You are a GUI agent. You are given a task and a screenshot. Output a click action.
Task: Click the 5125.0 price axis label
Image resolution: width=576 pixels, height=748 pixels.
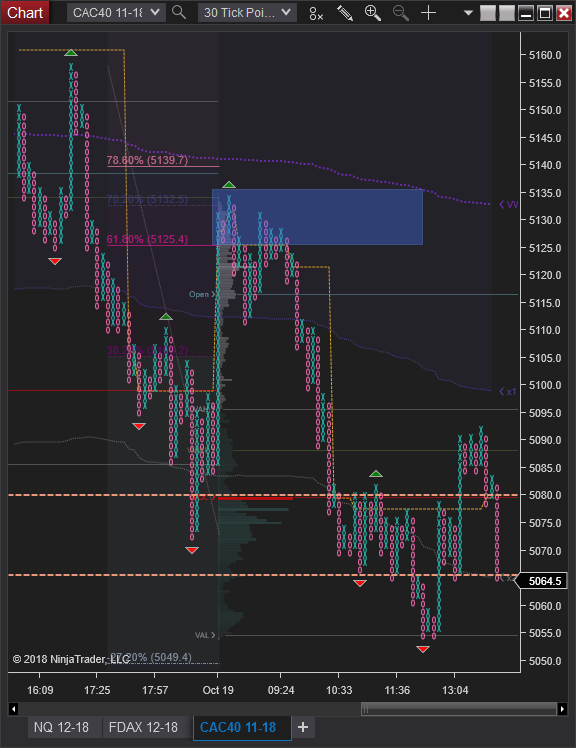click(545, 248)
